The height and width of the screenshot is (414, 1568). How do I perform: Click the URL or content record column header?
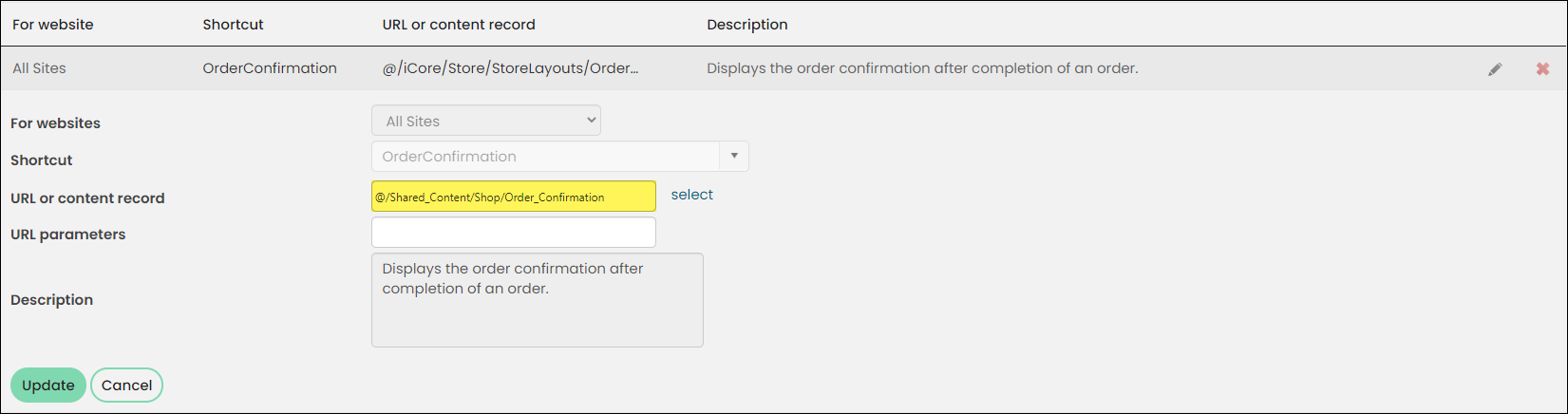459,25
